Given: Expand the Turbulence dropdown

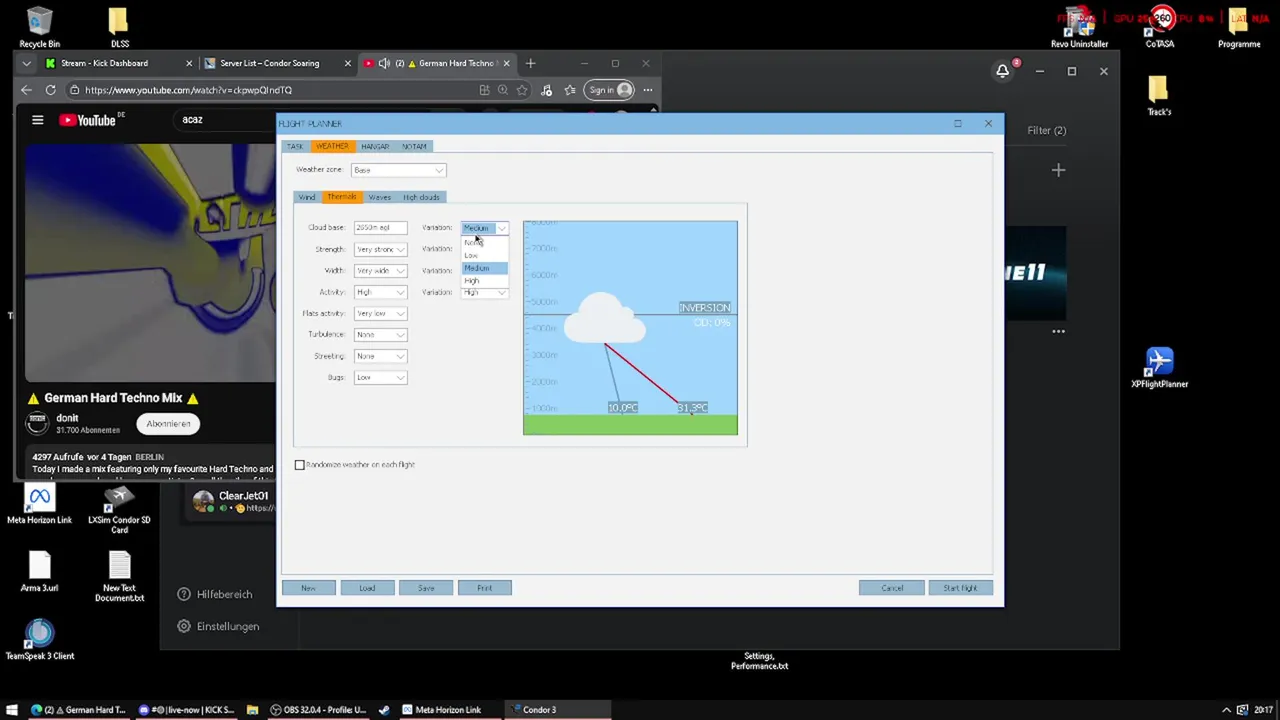Looking at the screenshot, I should tap(380, 334).
